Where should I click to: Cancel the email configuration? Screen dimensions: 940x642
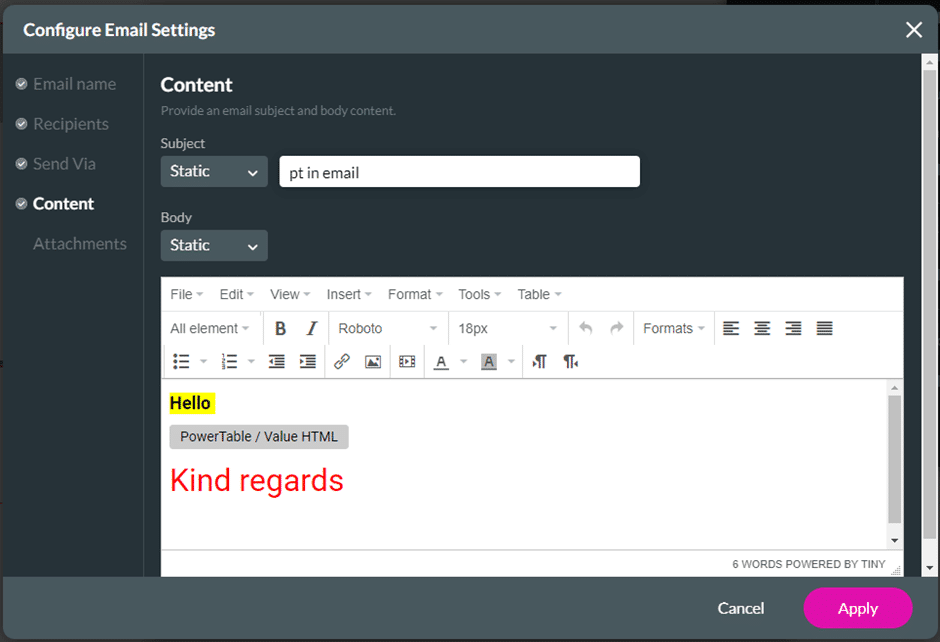point(740,608)
